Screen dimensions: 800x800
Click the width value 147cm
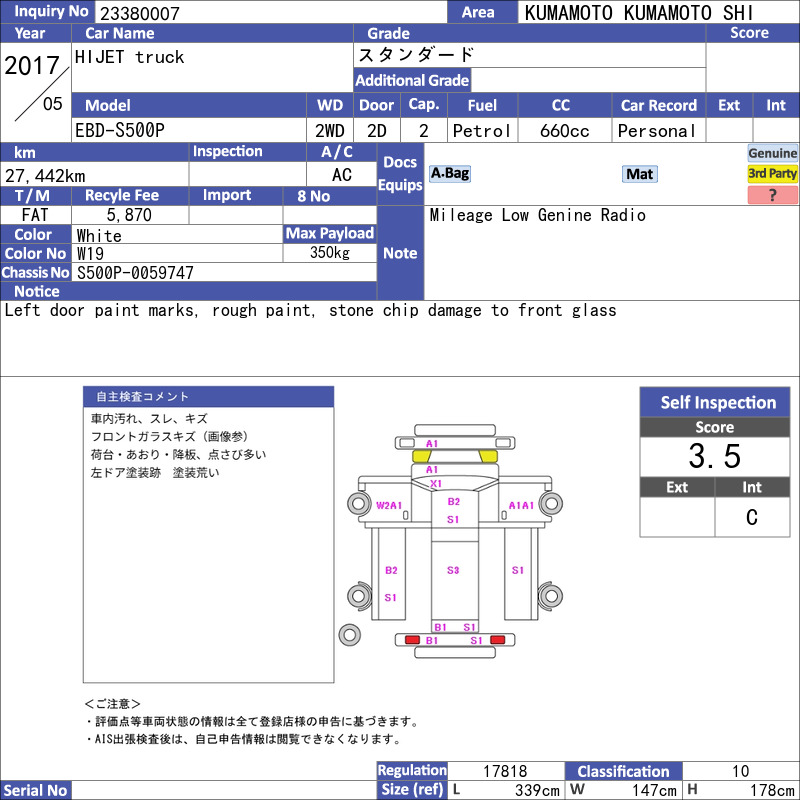(x=654, y=790)
